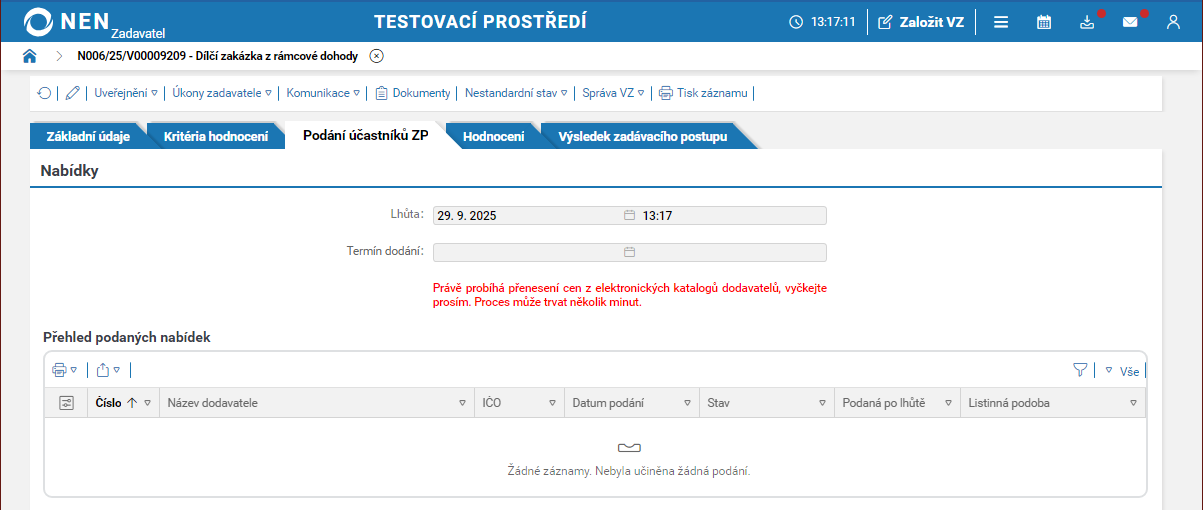The width and height of the screenshot is (1203, 510).
Task: Click Tisk záznamu print button
Action: [703, 93]
